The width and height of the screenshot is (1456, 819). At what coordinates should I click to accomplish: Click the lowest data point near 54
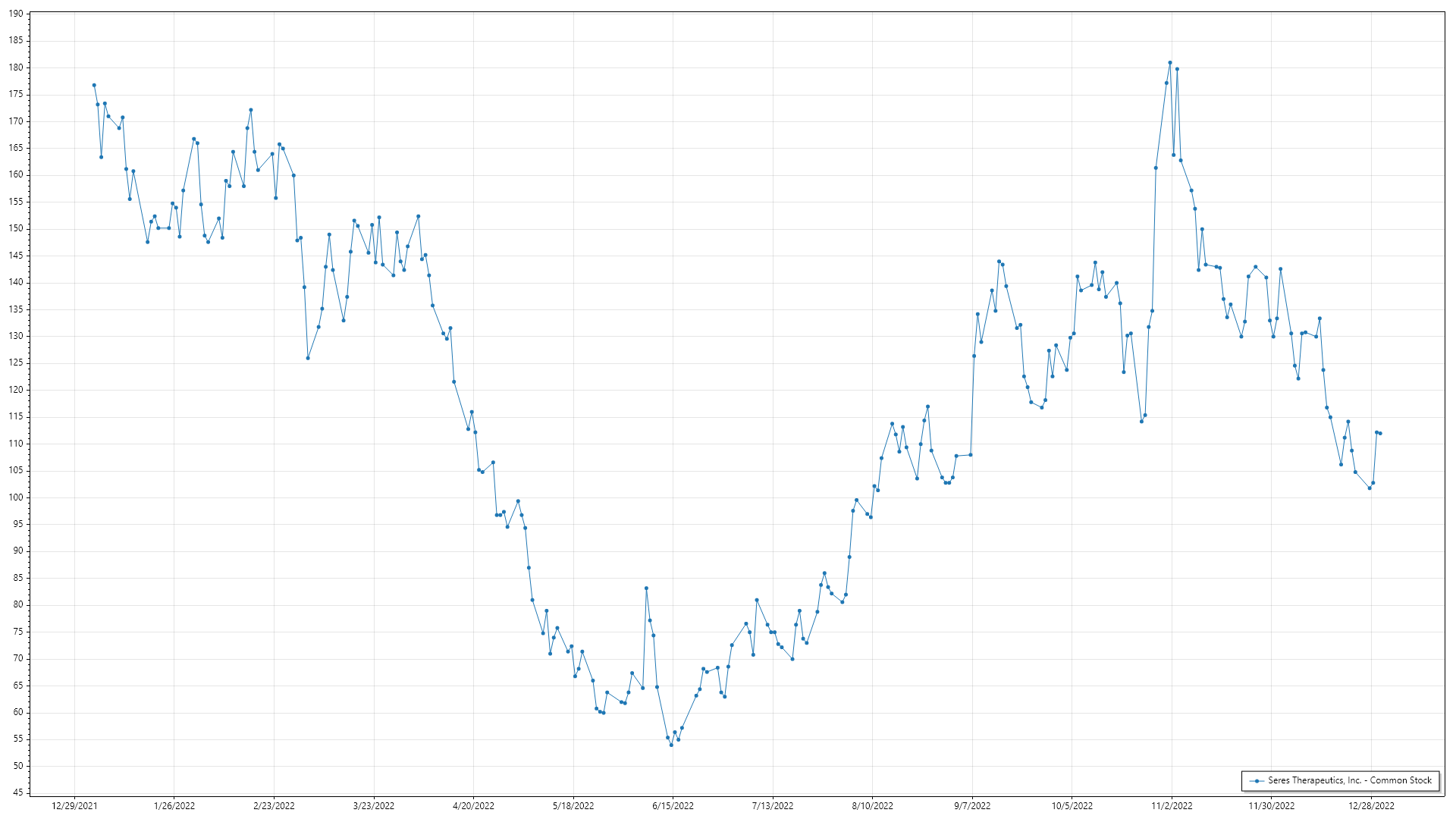click(671, 745)
